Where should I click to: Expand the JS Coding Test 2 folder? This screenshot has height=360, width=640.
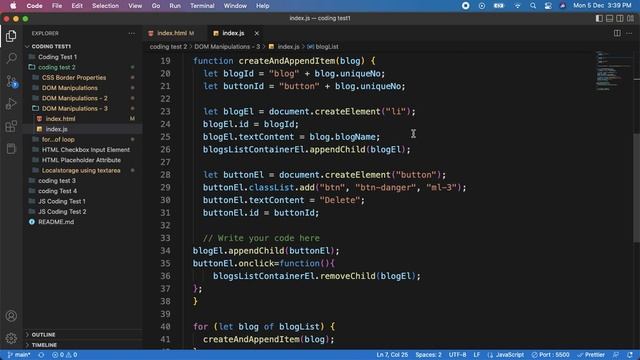coord(62,212)
